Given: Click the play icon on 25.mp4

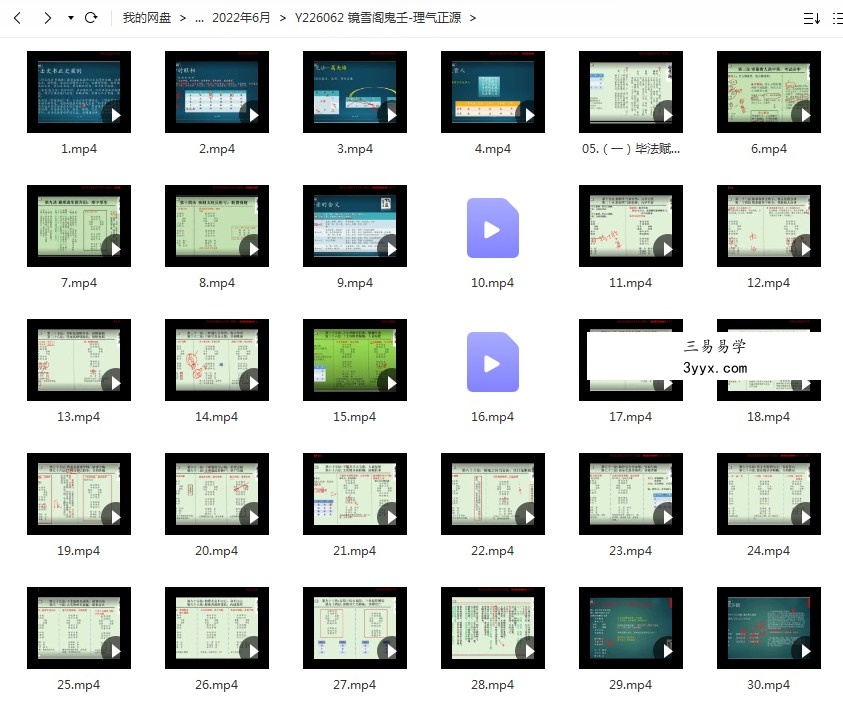Looking at the screenshot, I should tap(115, 651).
